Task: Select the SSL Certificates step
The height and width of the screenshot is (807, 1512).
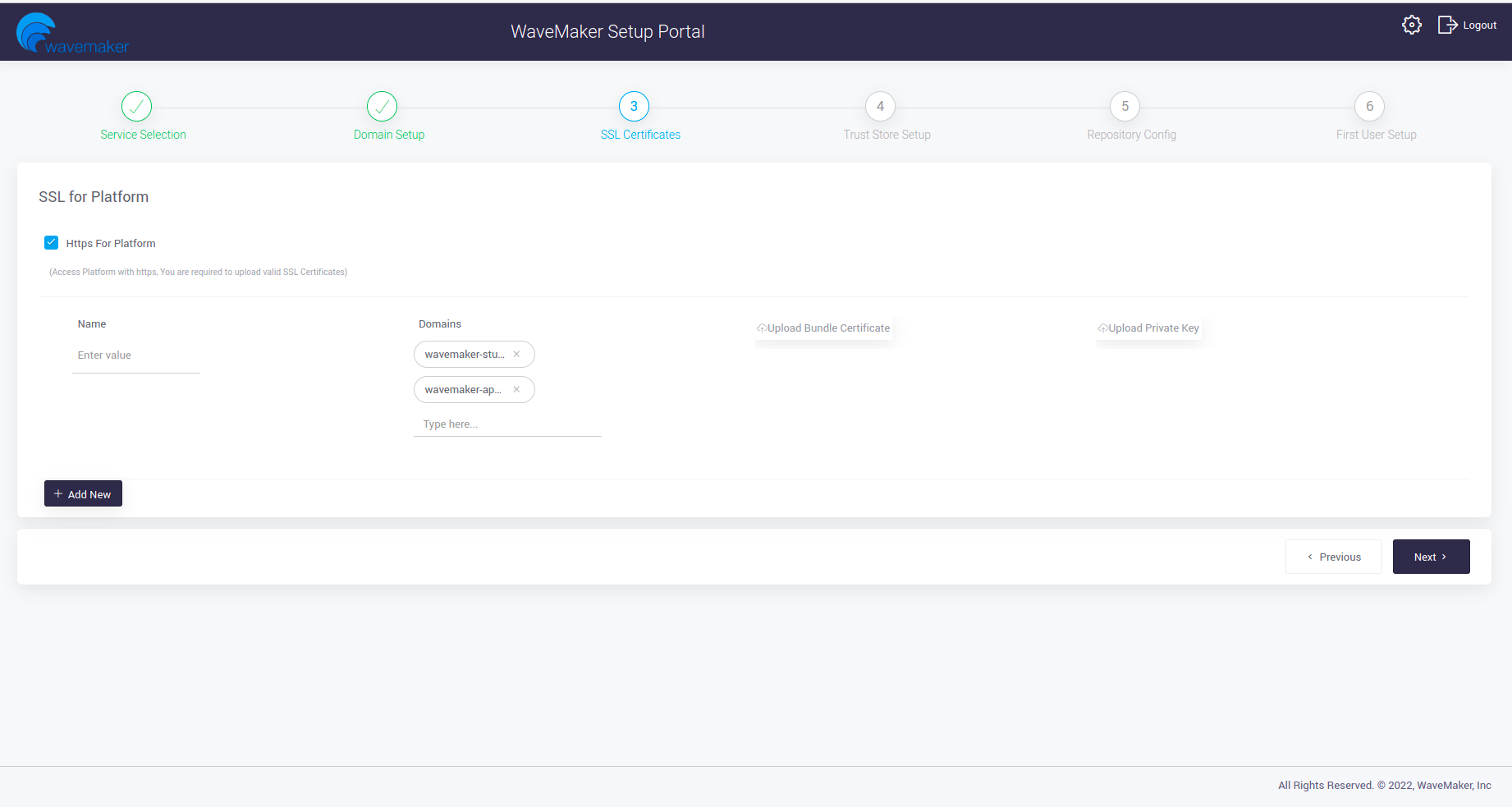Action: pos(633,106)
